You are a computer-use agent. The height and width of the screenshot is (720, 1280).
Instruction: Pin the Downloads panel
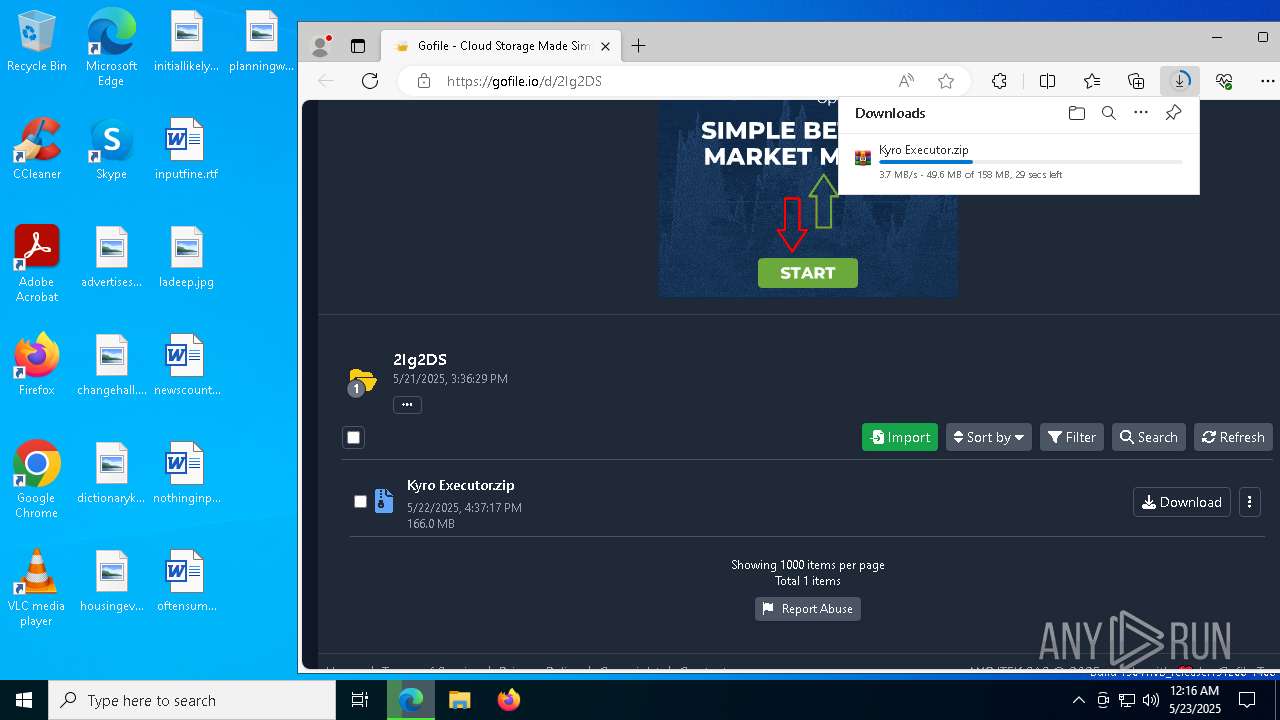point(1173,113)
